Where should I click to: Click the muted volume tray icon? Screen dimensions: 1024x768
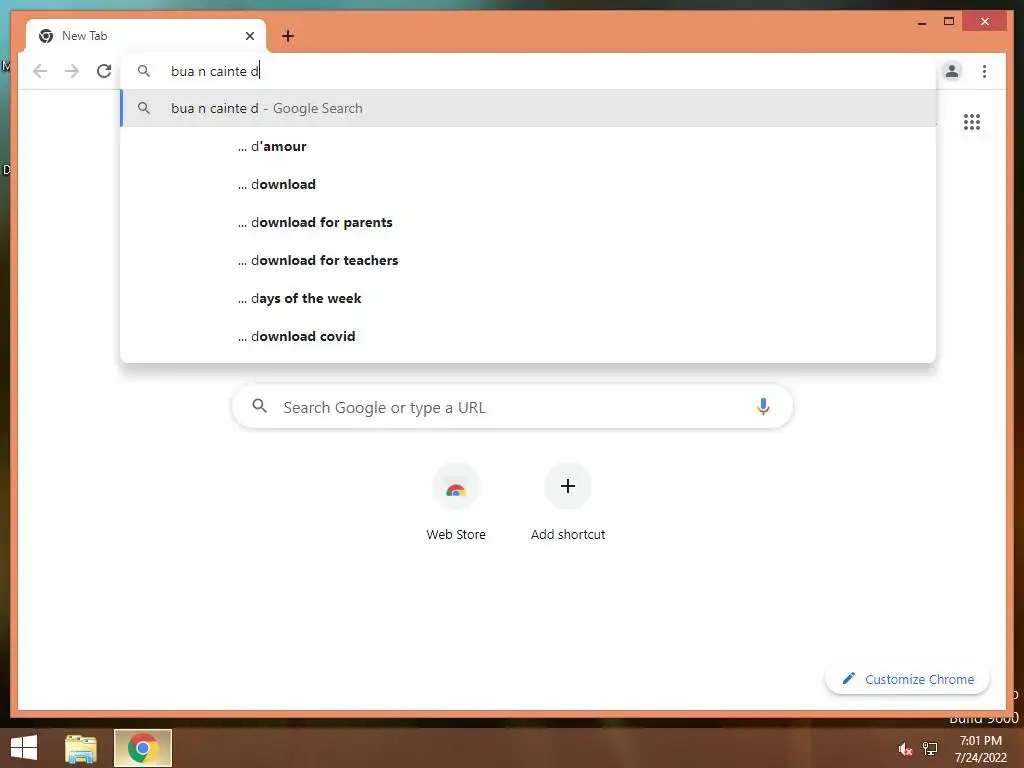[905, 749]
